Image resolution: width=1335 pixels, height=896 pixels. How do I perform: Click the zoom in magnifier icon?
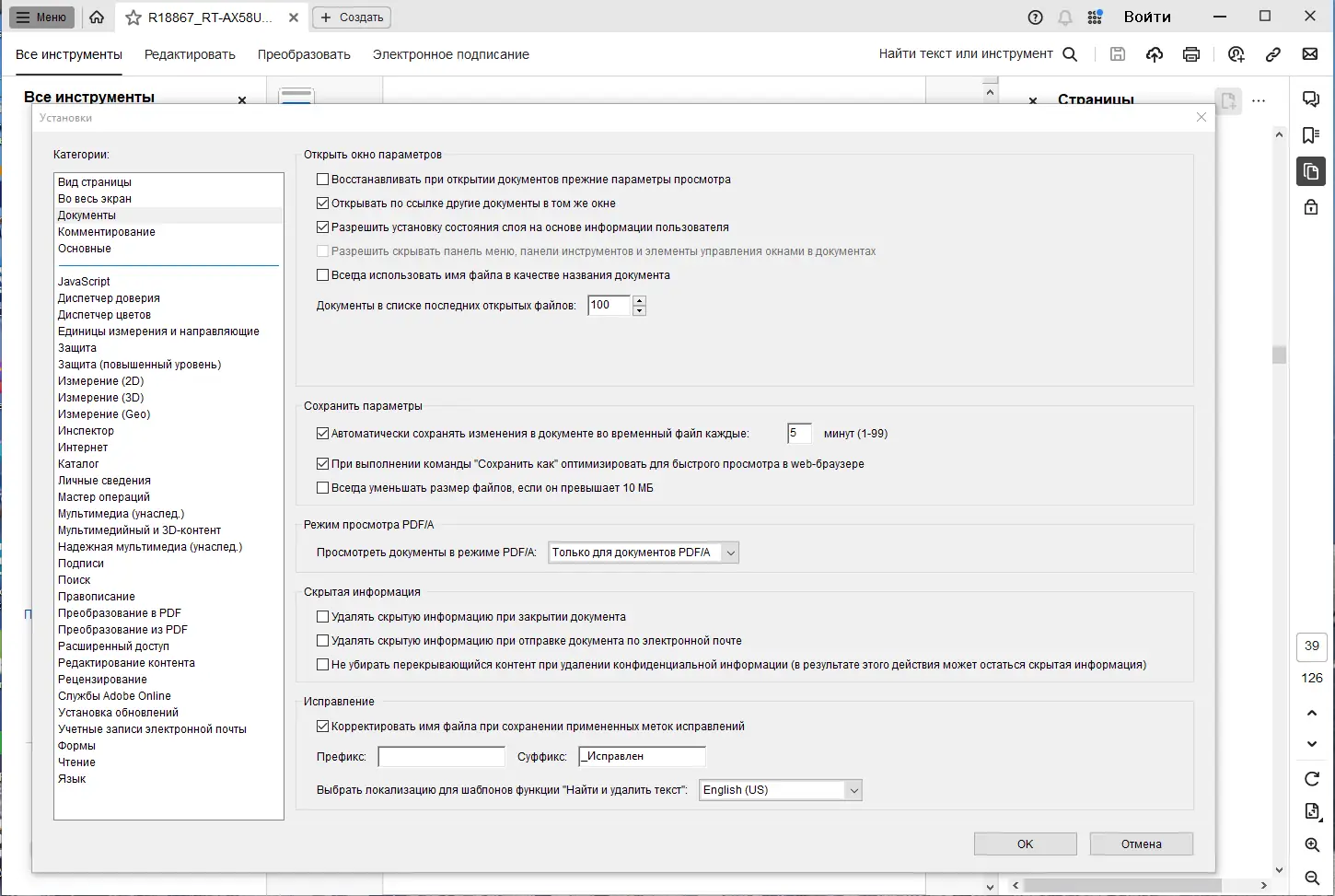click(x=1311, y=844)
